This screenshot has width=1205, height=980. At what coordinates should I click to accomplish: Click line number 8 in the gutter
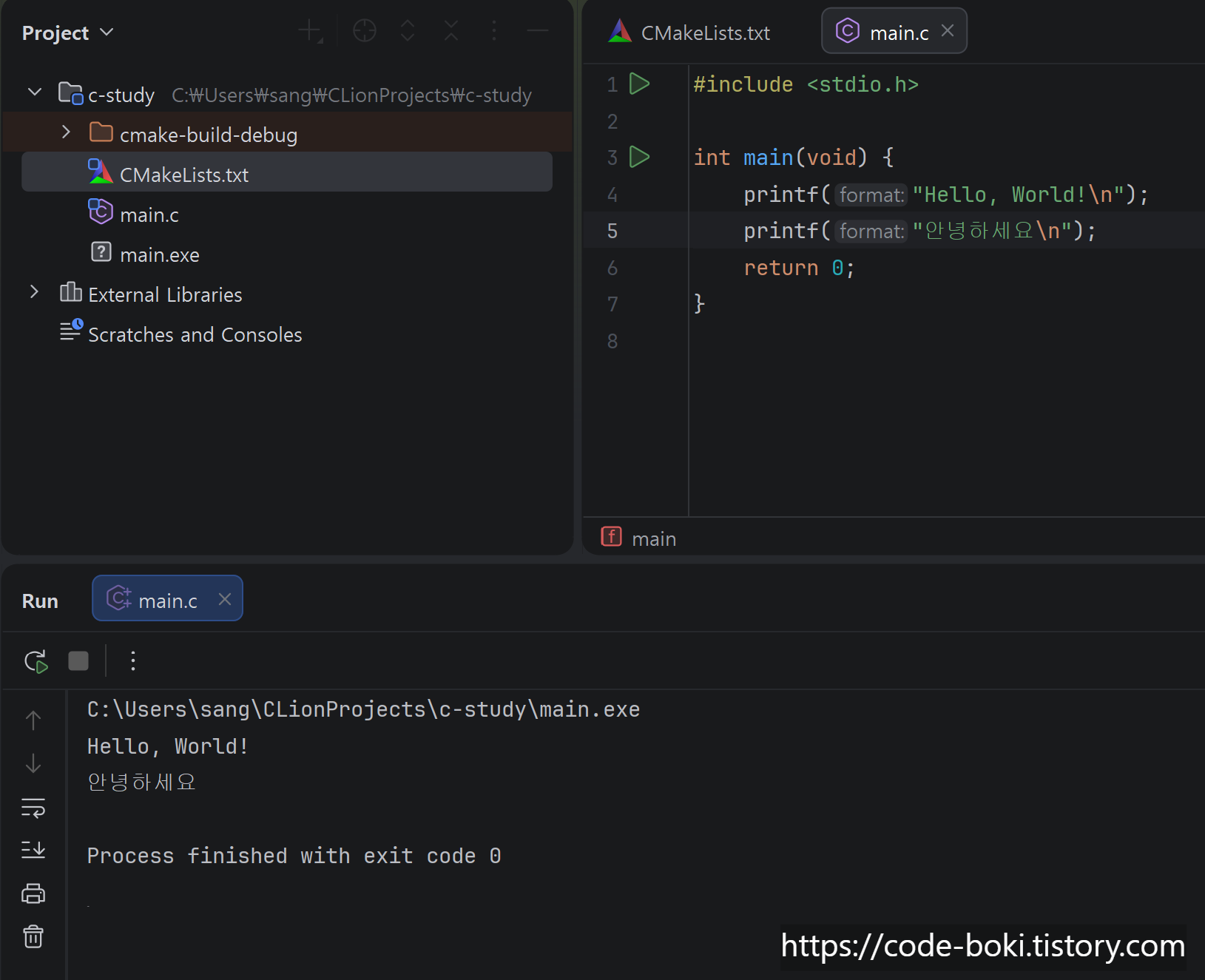(612, 341)
